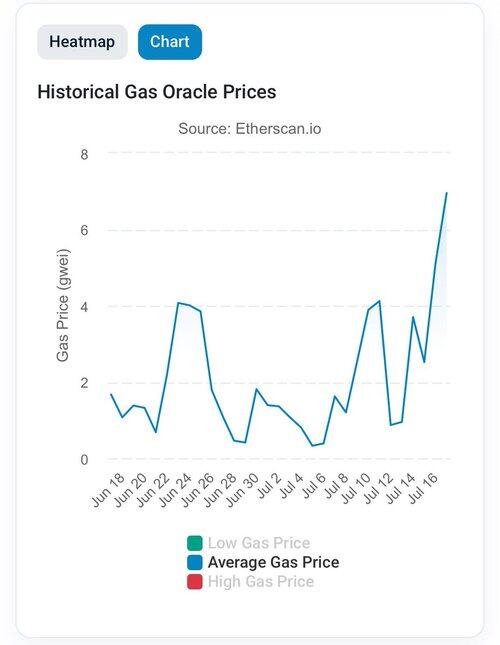Image resolution: width=500 pixels, height=645 pixels.
Task: Click the Jun 18 x-axis label
Action: click(108, 490)
